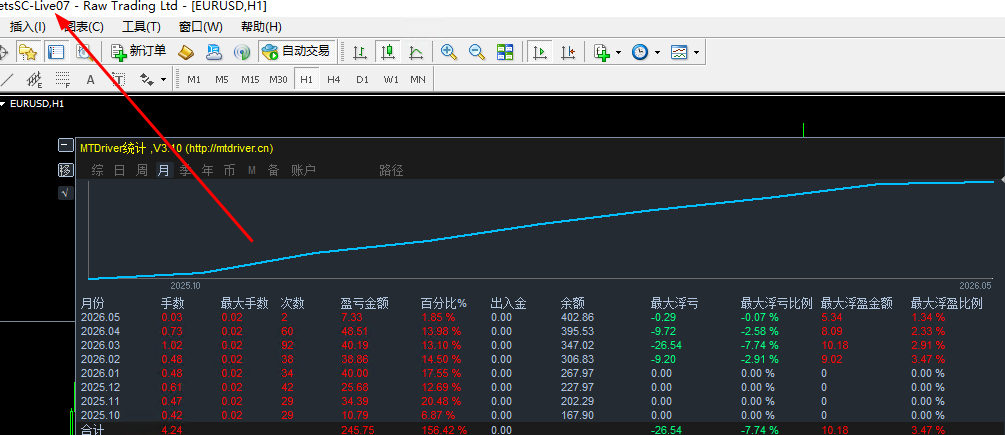Select H1 timeframe

pyautogui.click(x=306, y=80)
